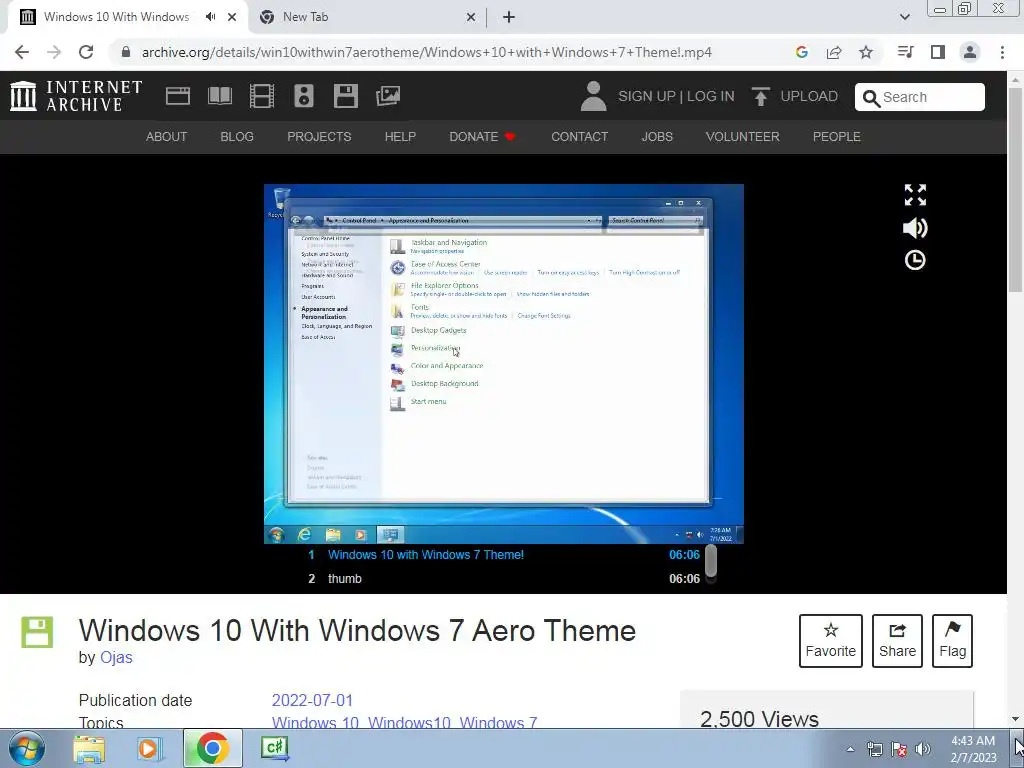The width and height of the screenshot is (1024, 768).
Task: Open the BLOG menu item
Action: [x=236, y=136]
